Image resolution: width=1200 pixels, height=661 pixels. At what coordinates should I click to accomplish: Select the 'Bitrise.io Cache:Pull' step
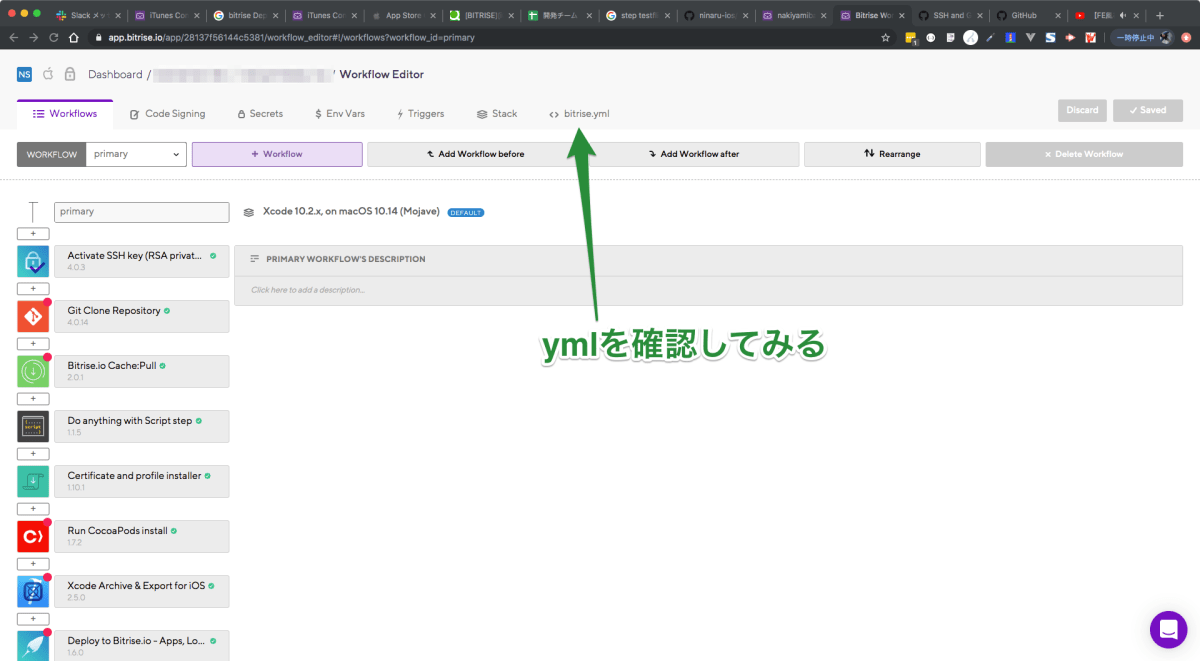click(141, 371)
